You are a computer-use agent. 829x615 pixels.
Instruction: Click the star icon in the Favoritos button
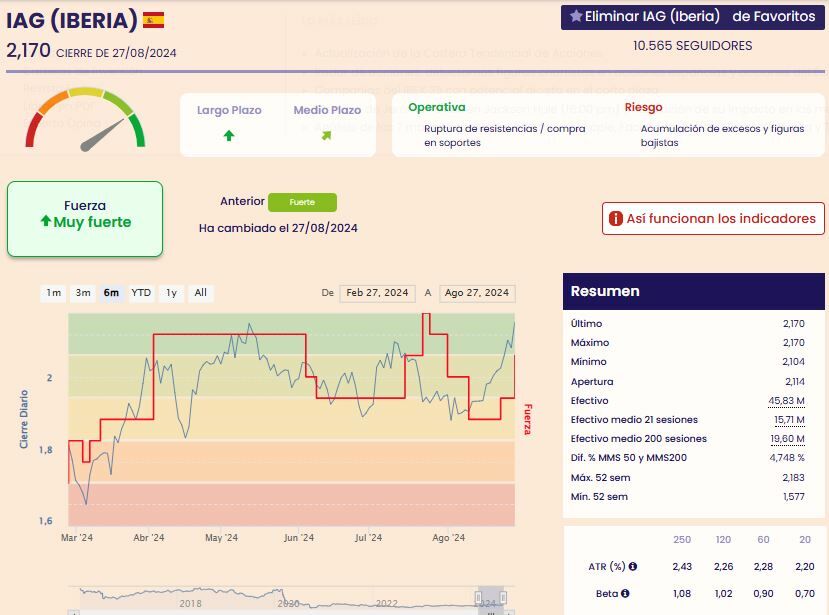click(576, 16)
